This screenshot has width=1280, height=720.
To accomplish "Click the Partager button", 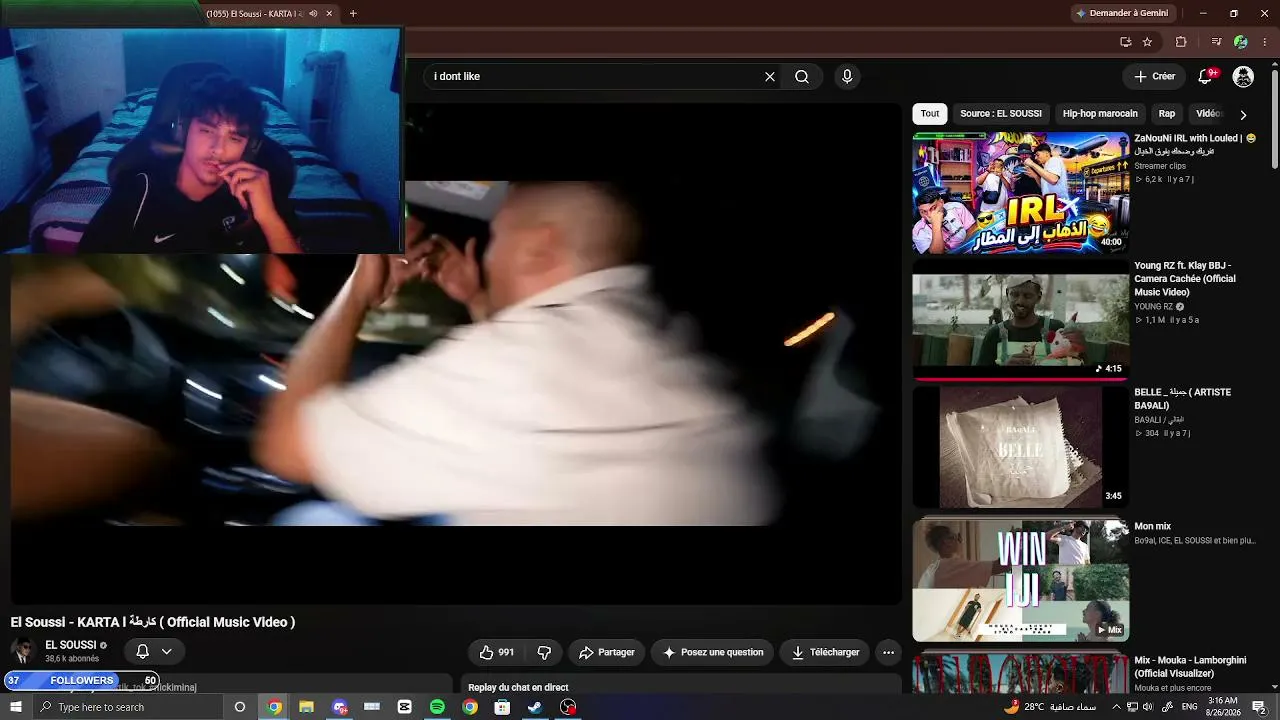I will tap(607, 653).
